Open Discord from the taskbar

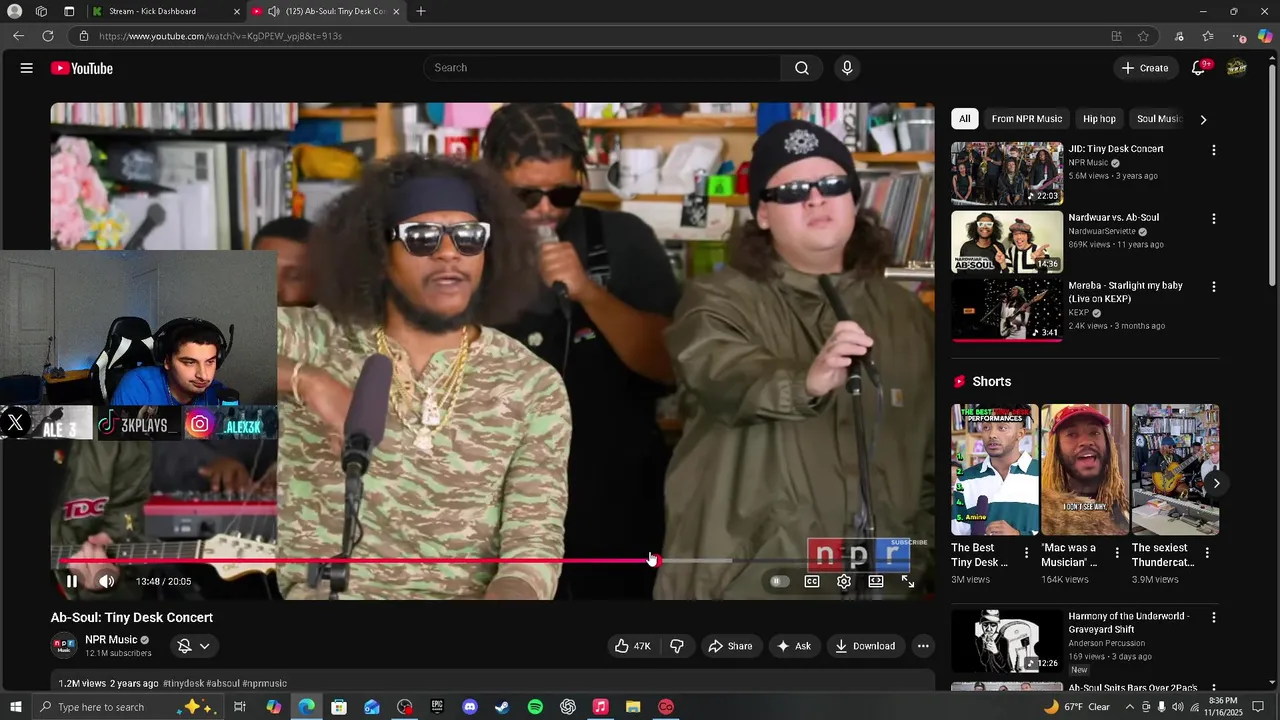pyautogui.click(x=470, y=707)
